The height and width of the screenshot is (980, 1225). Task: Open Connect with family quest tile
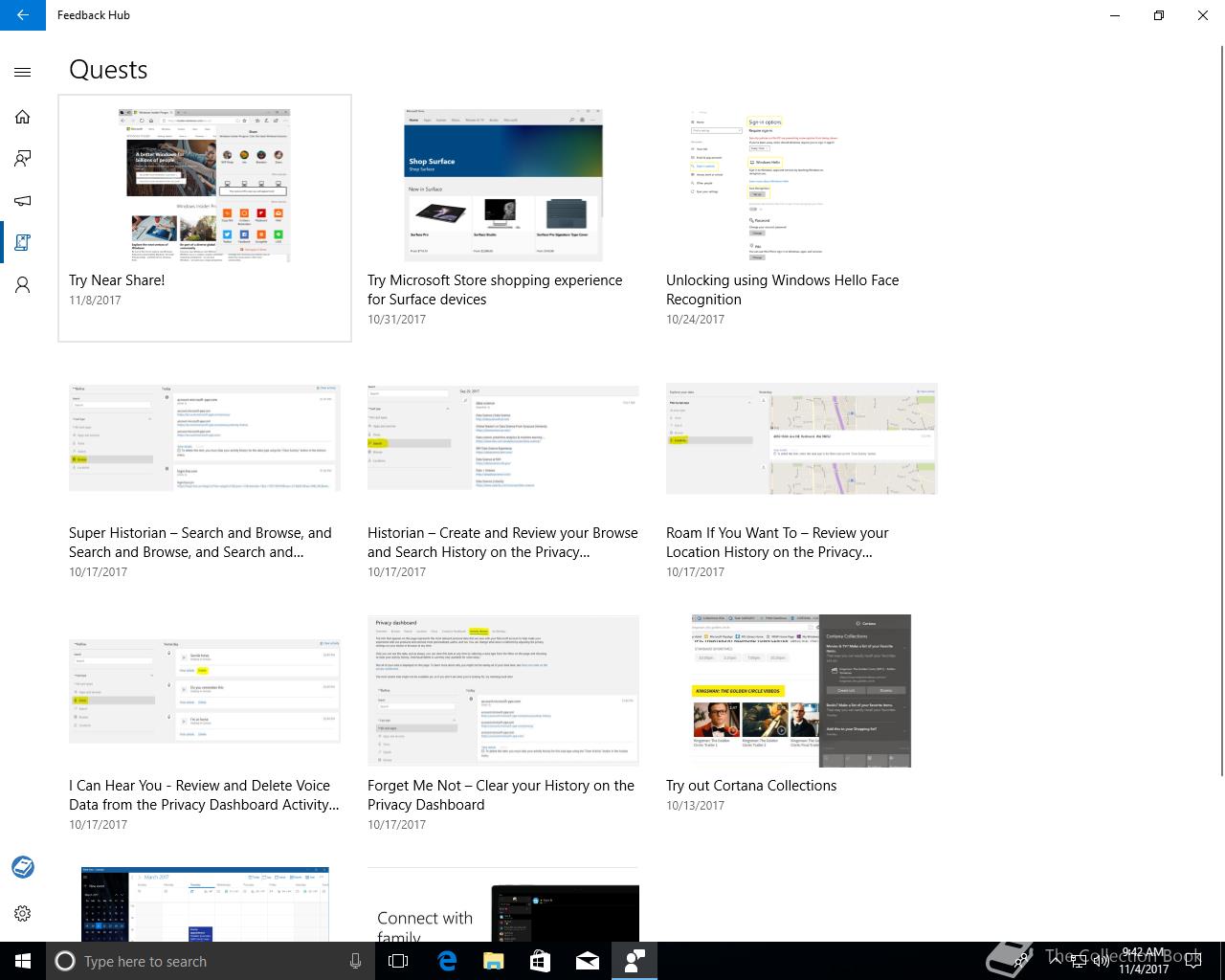[503, 904]
